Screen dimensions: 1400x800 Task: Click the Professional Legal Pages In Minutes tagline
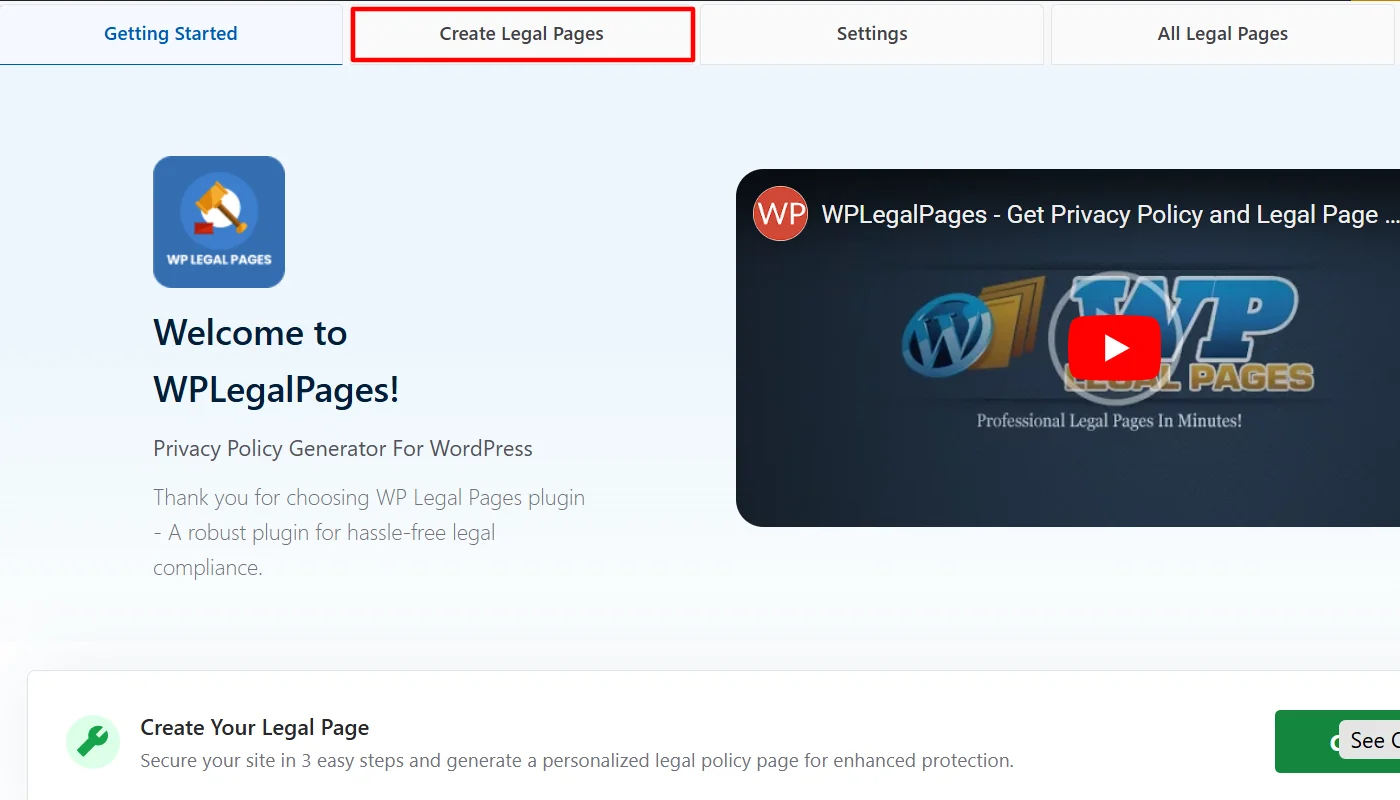(x=1108, y=420)
